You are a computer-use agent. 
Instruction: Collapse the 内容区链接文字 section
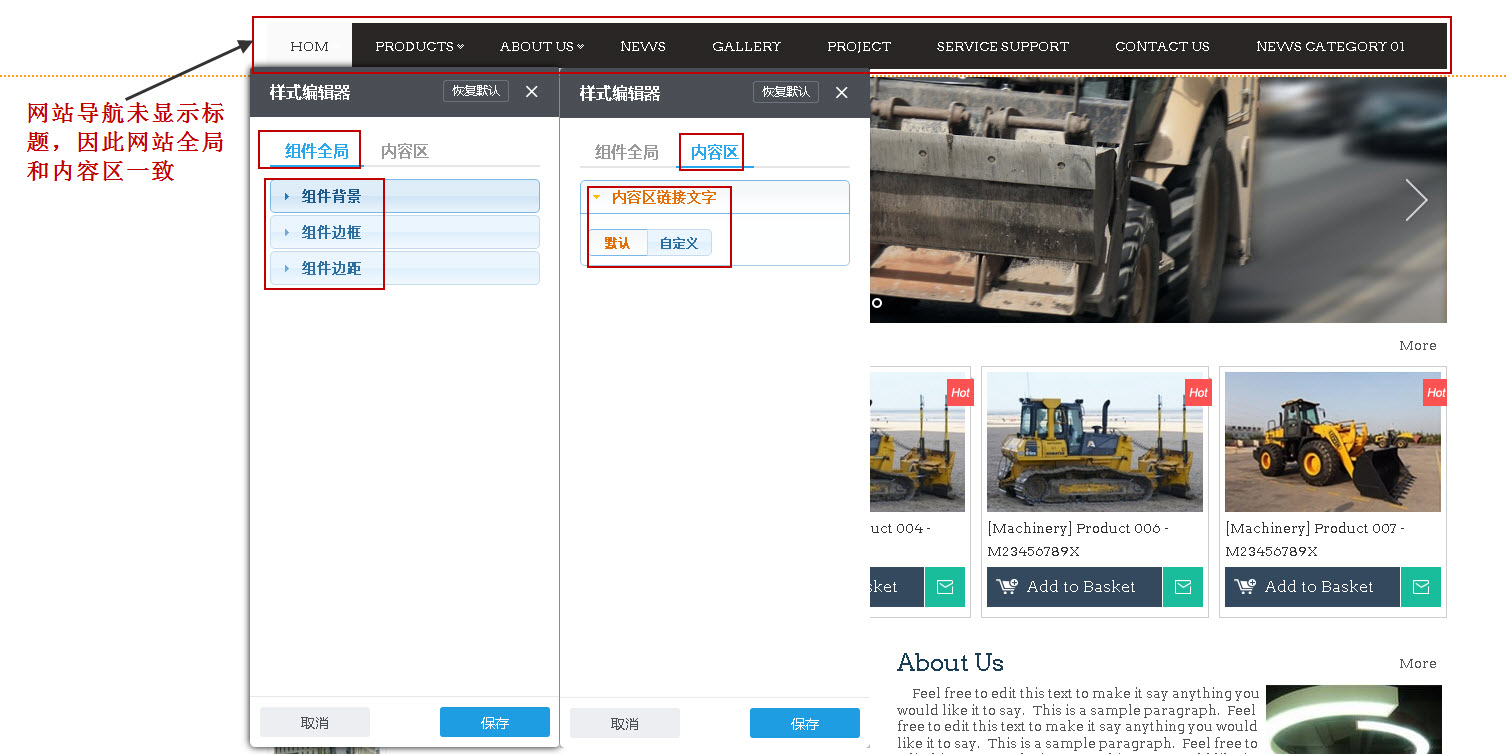tap(664, 198)
